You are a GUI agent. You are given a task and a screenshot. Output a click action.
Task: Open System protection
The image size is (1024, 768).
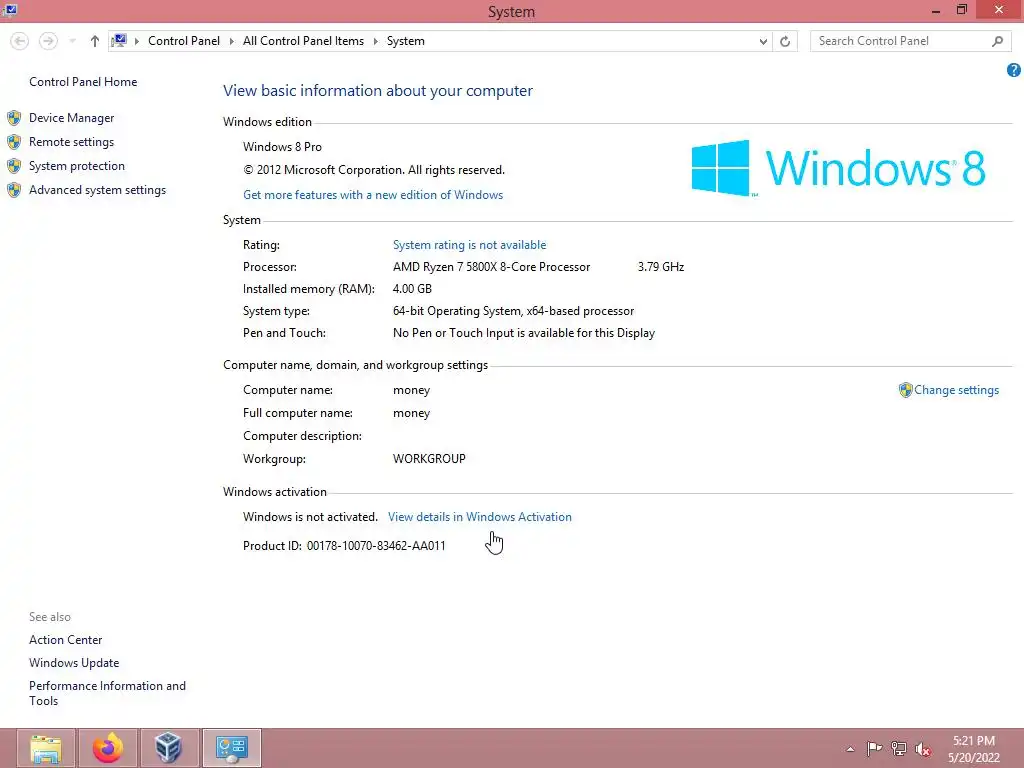76,166
